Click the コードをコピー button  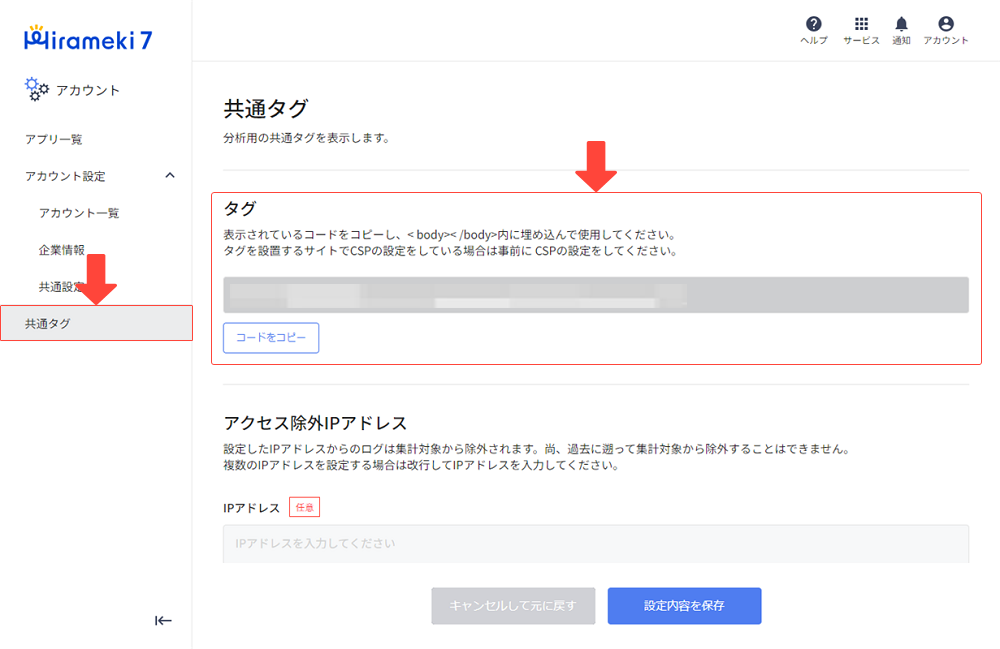click(271, 338)
